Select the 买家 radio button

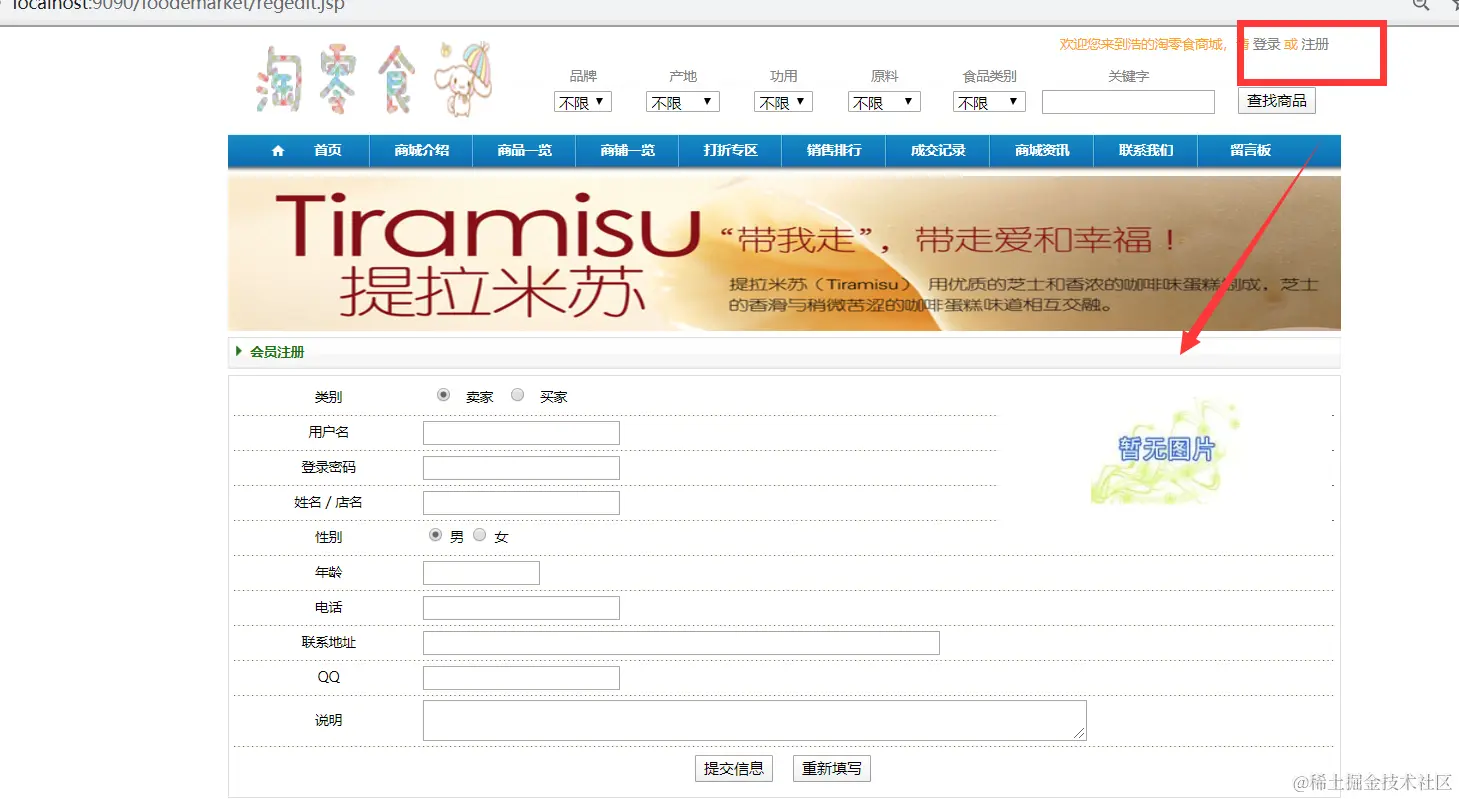click(x=517, y=395)
